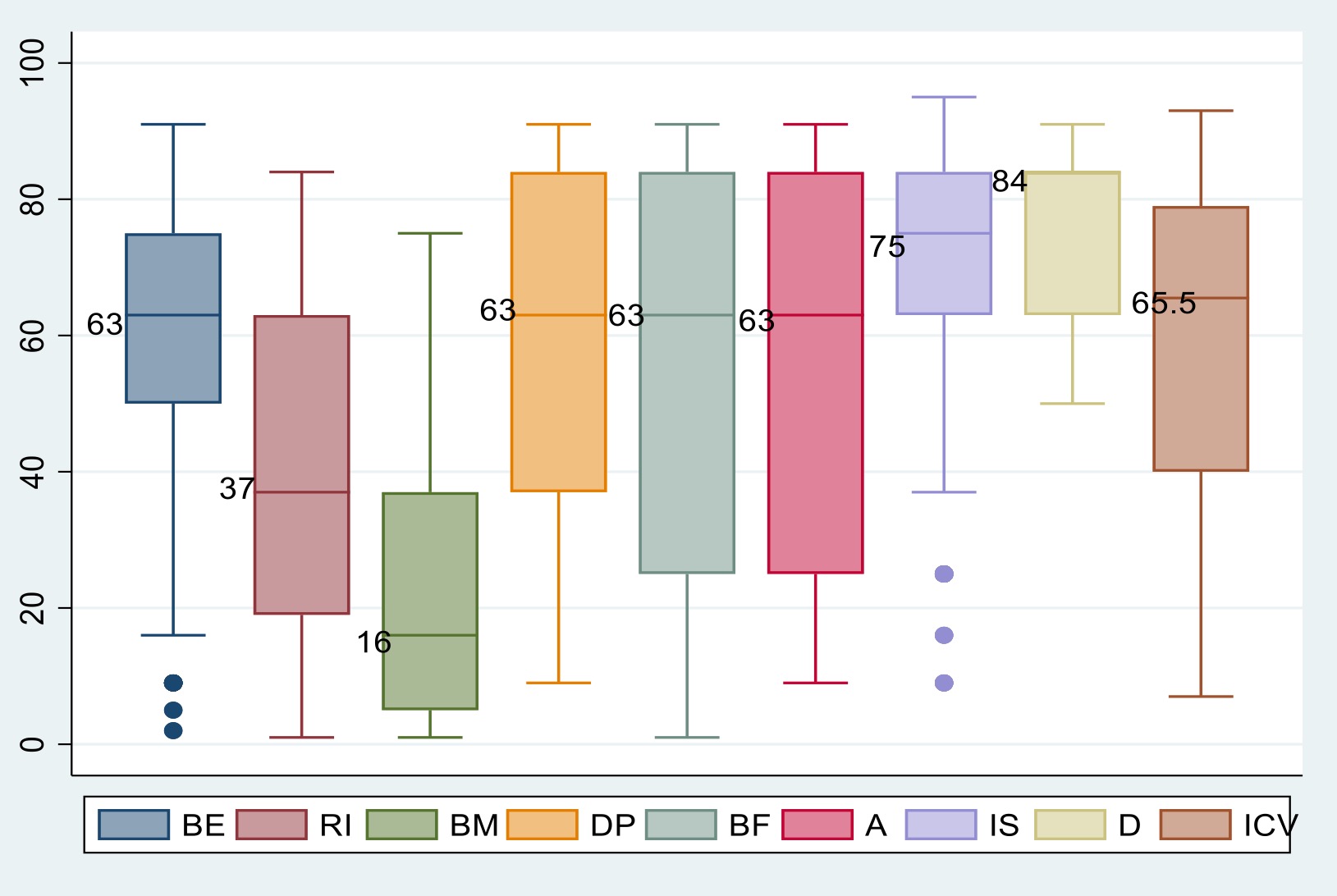Click the BE legend color swatch
Image resolution: width=1337 pixels, height=896 pixels.
[133, 825]
